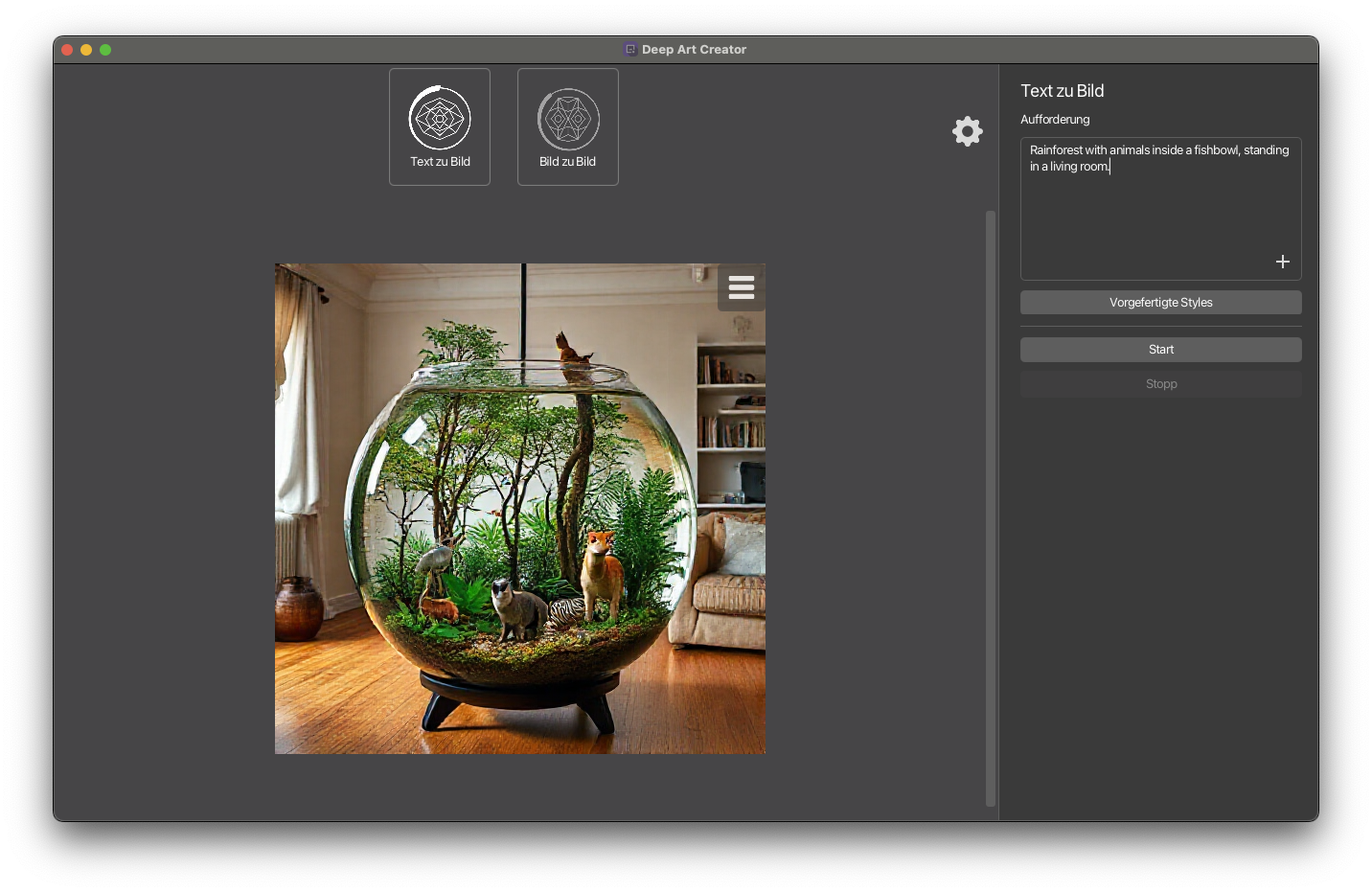This screenshot has height=892, width=1372.
Task: Minimize window with the yellow button
Action: pos(86,50)
